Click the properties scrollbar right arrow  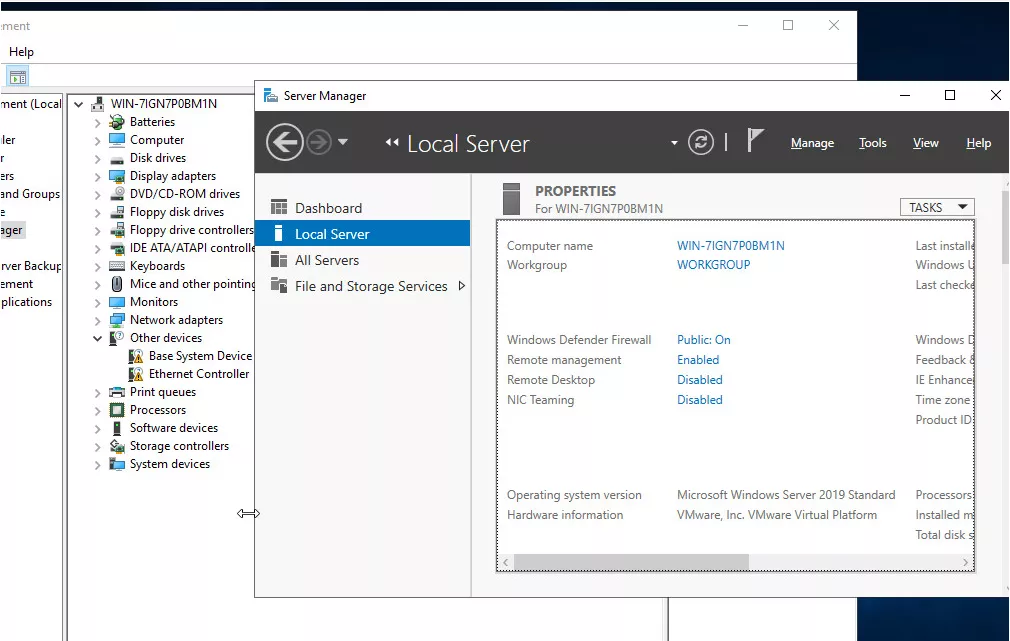coord(965,562)
